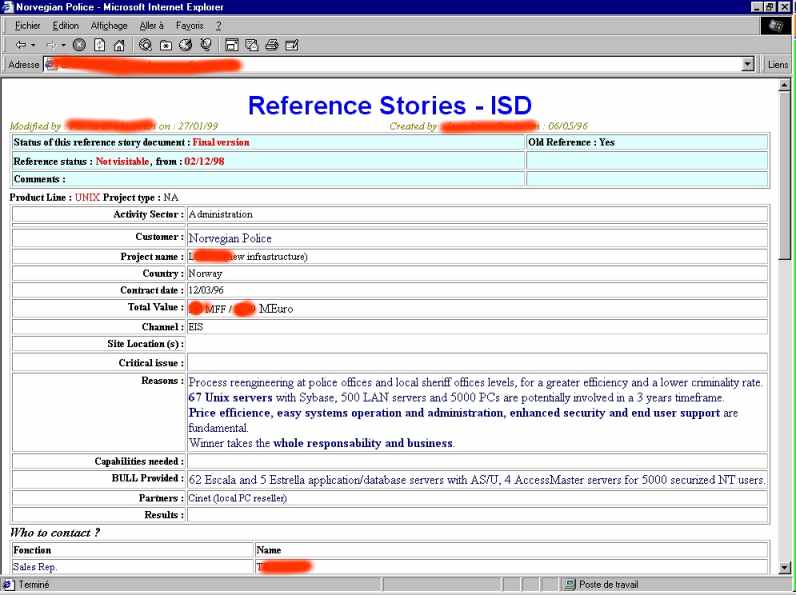The image size is (796, 595).
Task: Click inside the Adresse input field
Action: [399, 64]
